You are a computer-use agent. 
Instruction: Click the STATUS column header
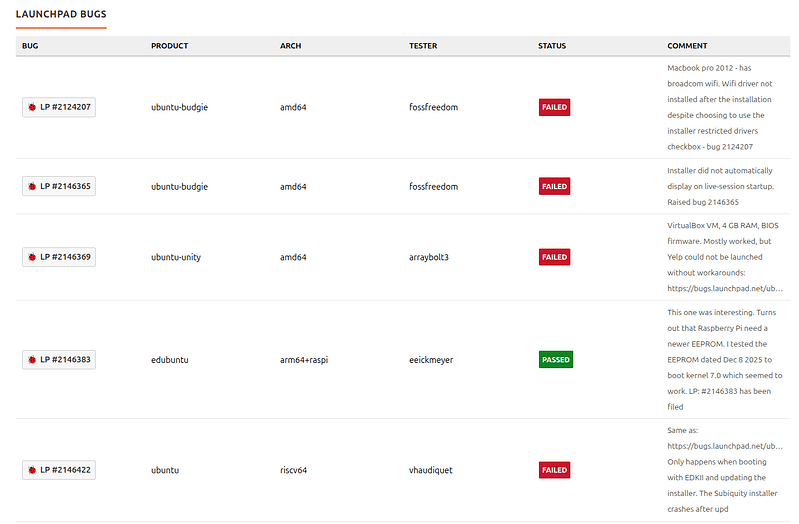pyautogui.click(x=552, y=46)
